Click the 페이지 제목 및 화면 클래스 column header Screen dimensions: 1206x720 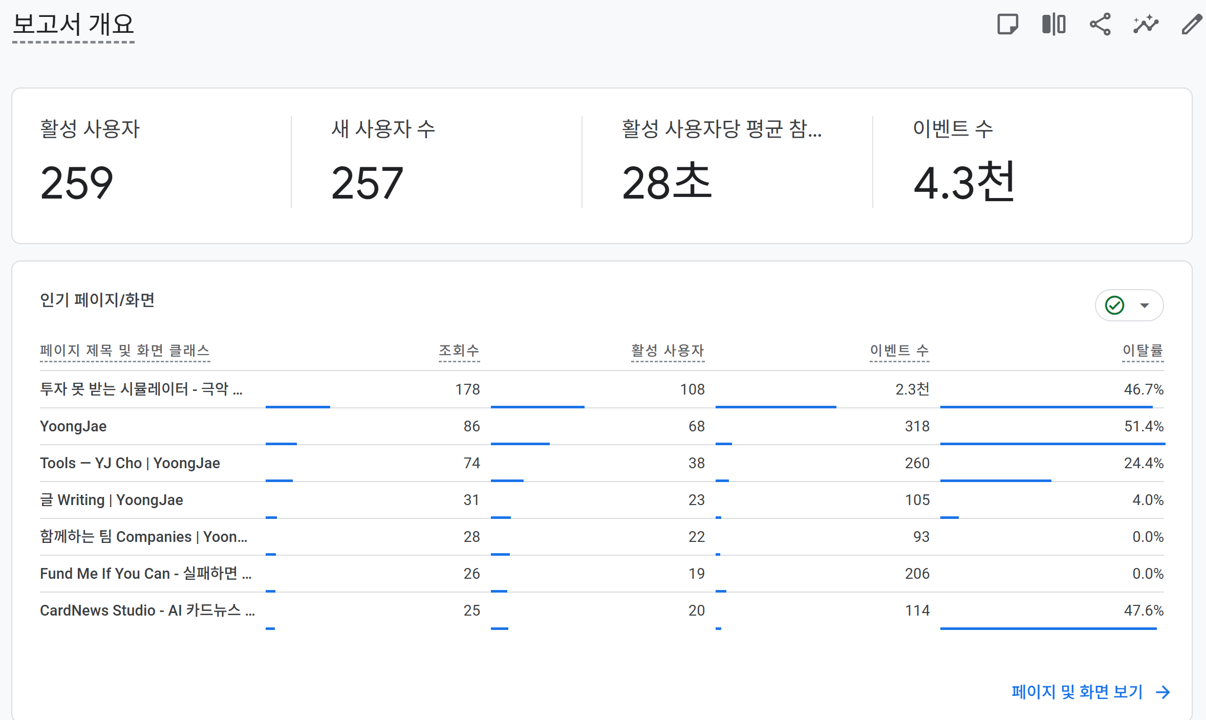click(123, 351)
